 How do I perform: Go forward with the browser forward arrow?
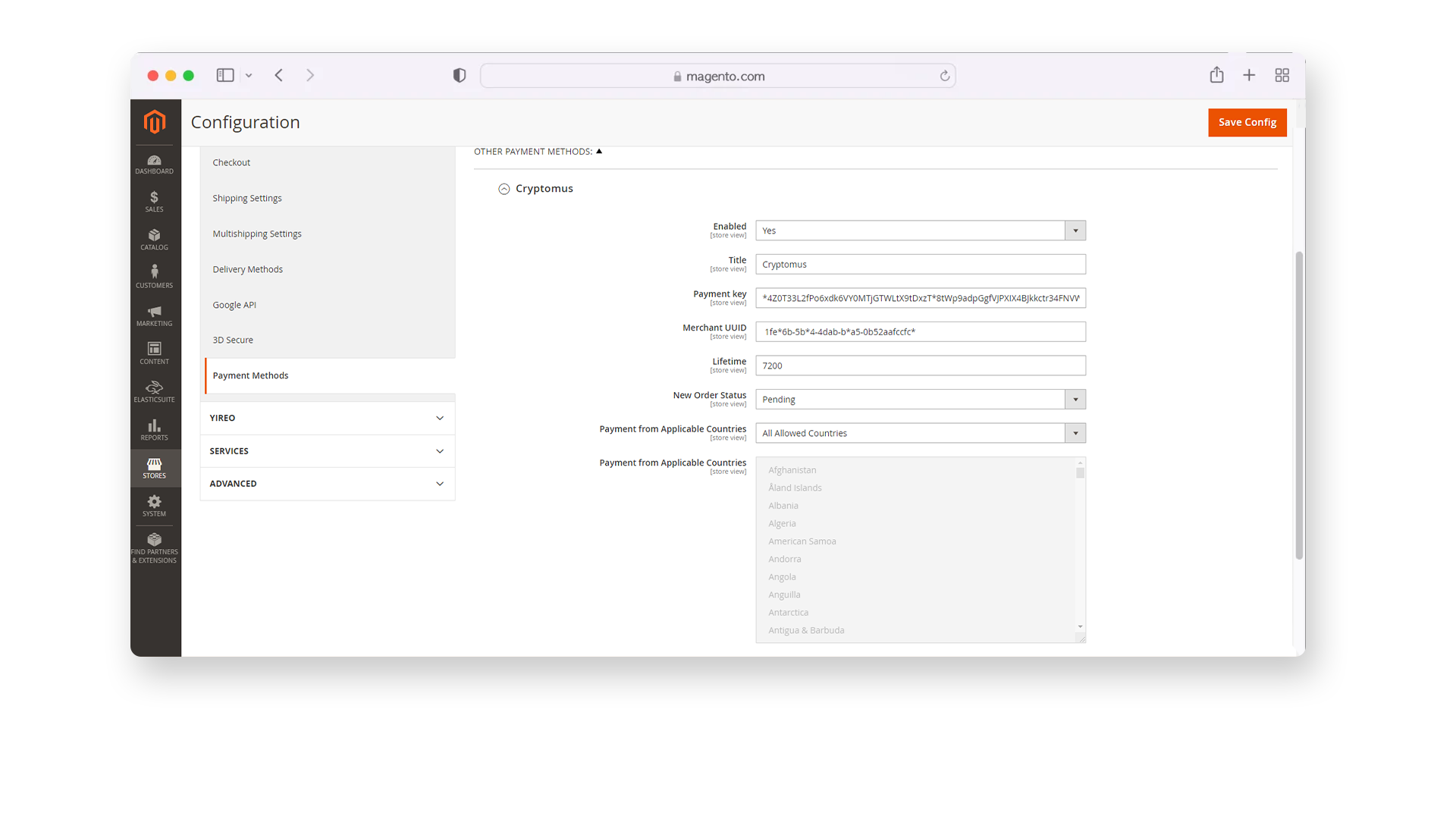310,75
